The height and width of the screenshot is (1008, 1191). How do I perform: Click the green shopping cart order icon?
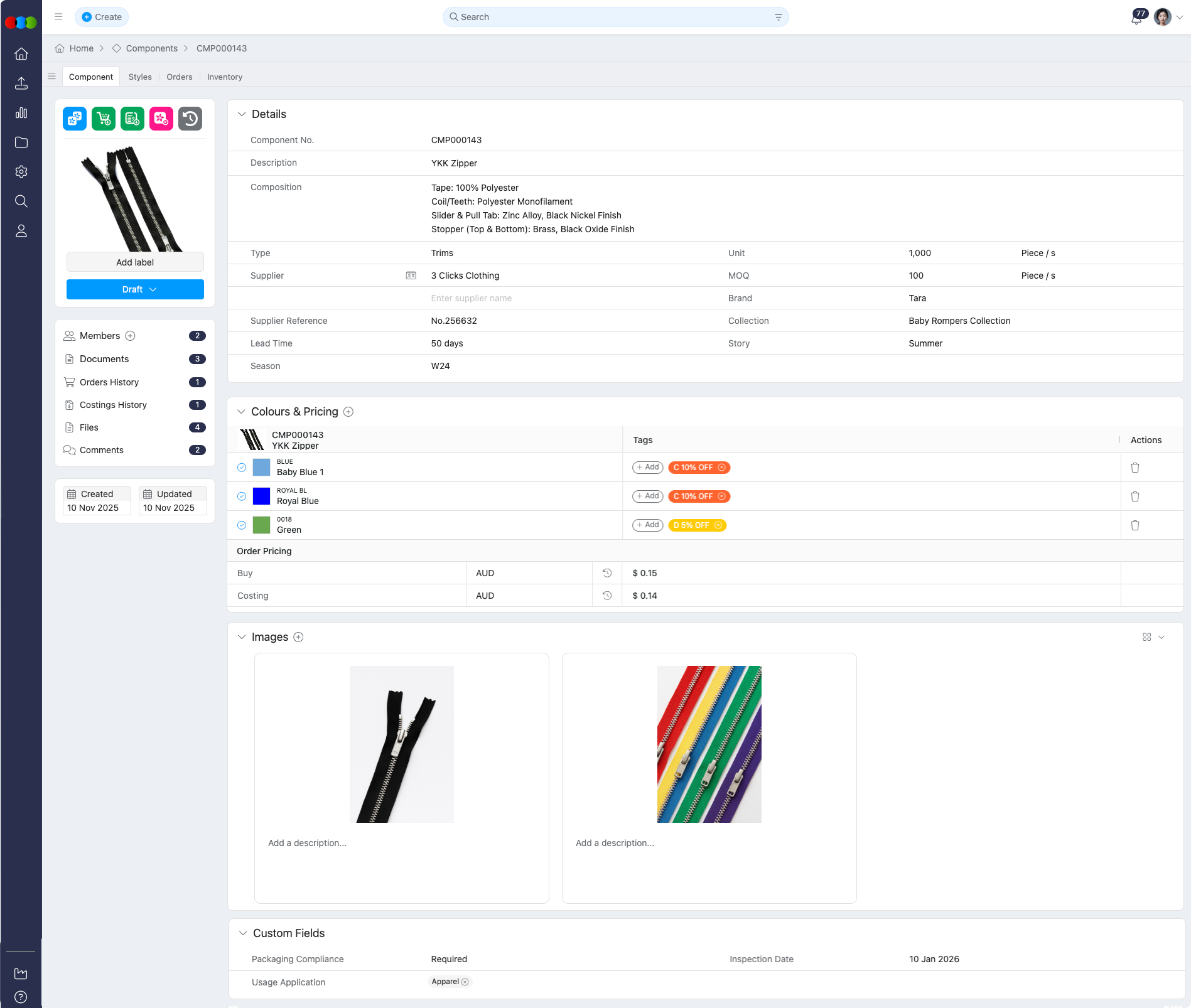pos(104,119)
